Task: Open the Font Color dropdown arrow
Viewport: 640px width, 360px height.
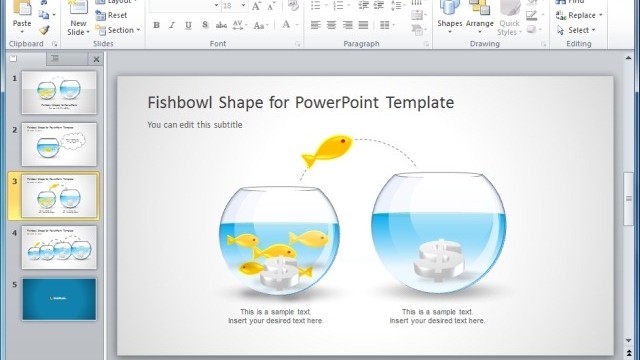Action: pyautogui.click(x=297, y=25)
